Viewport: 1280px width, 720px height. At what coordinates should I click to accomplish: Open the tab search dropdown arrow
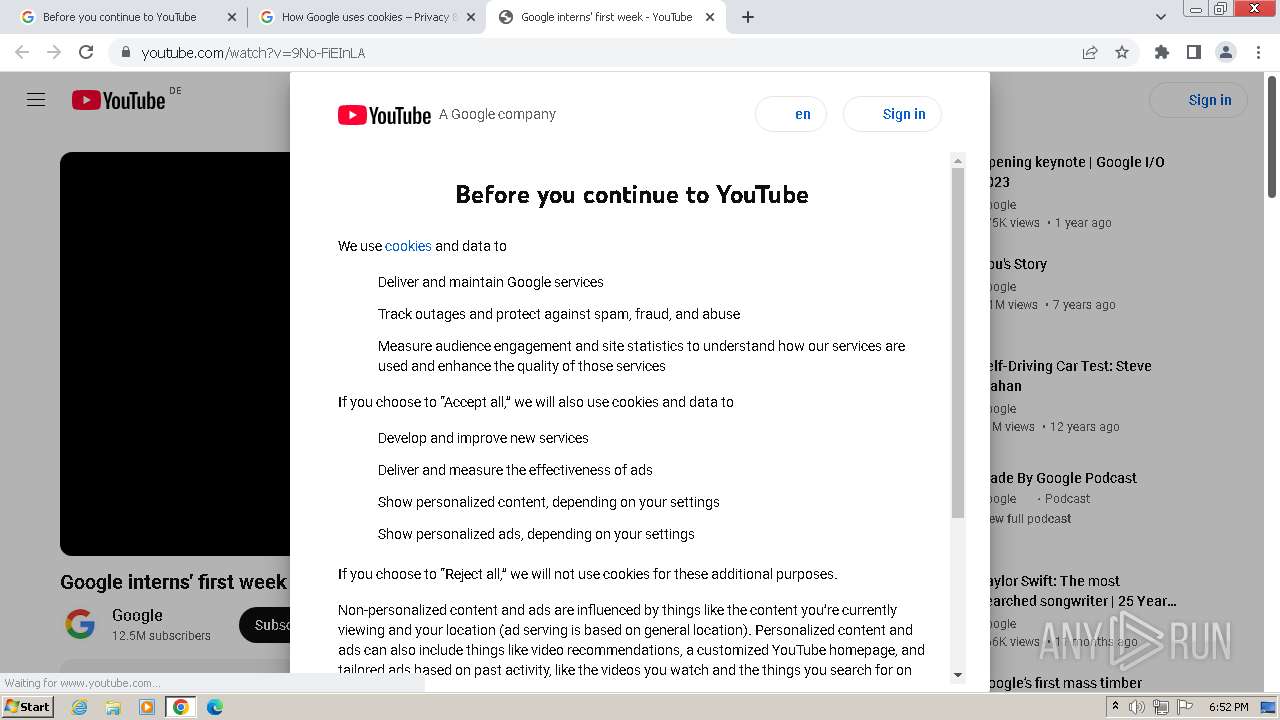tap(1161, 17)
